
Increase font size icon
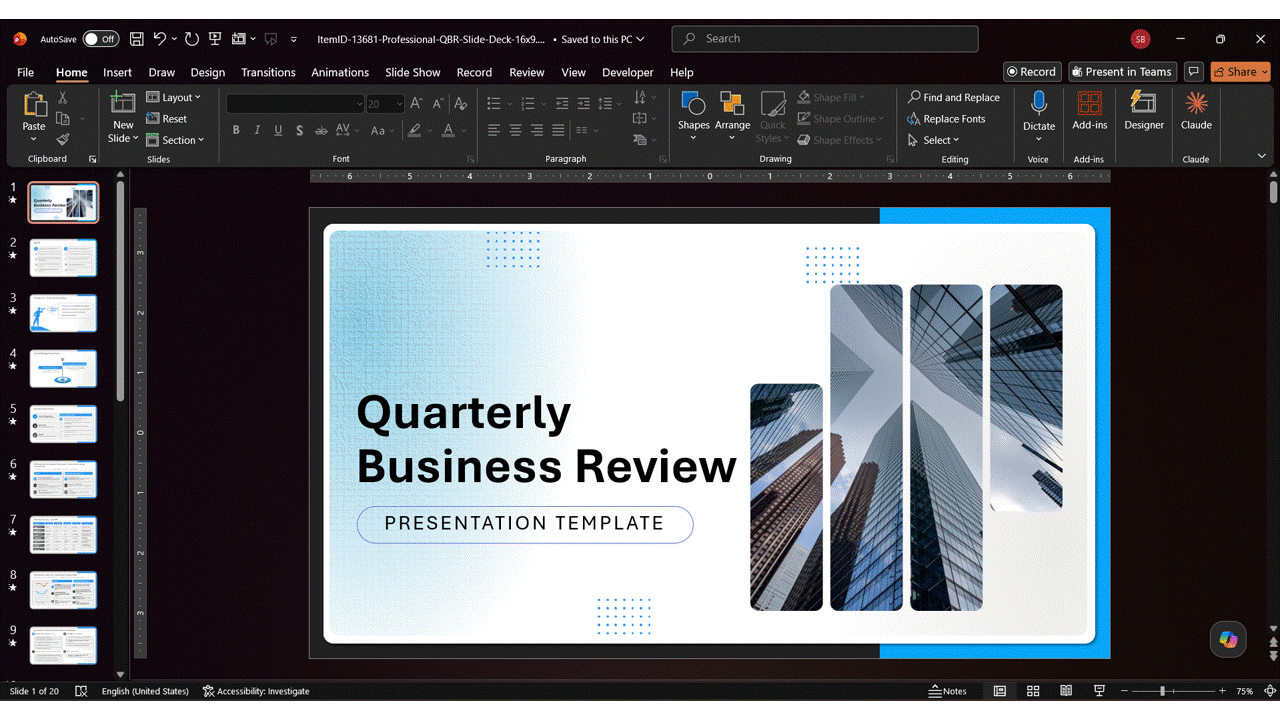pyautogui.click(x=417, y=103)
